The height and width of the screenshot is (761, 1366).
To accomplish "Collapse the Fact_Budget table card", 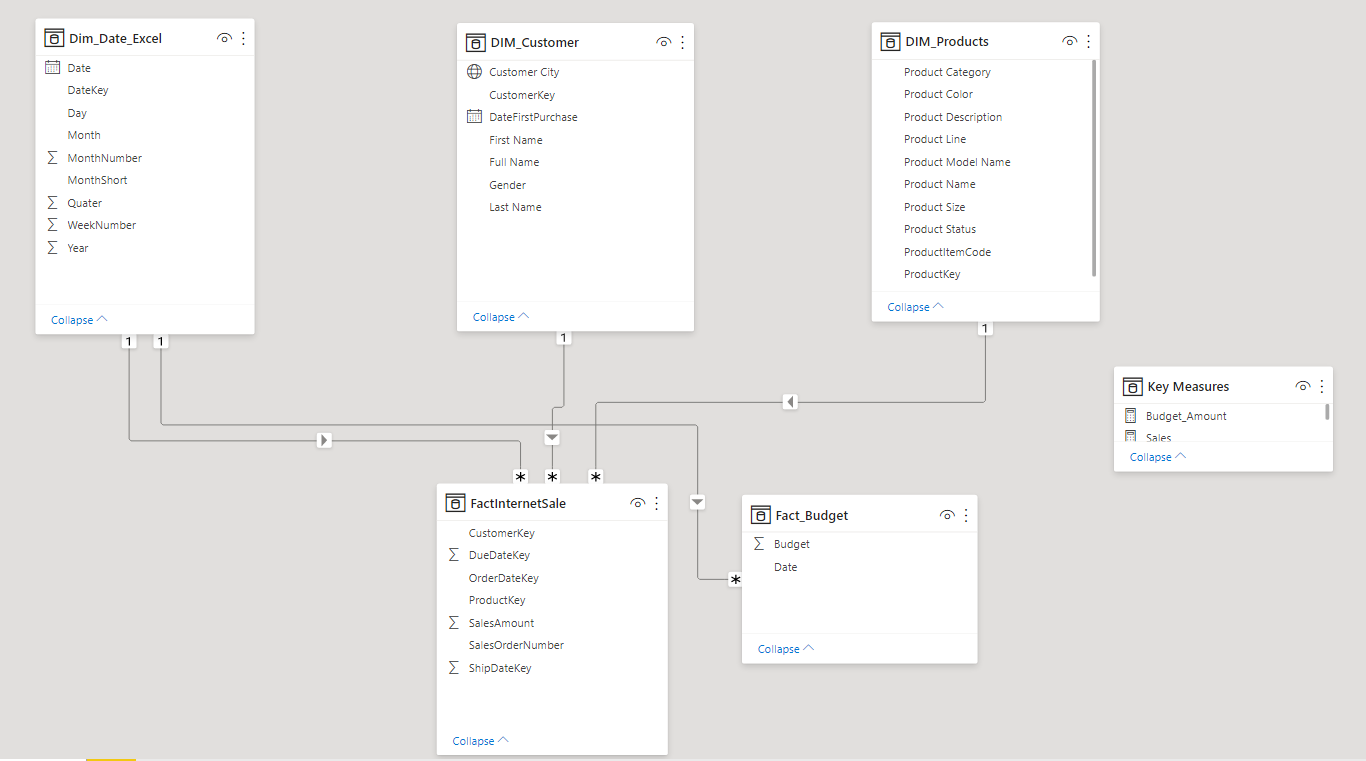I will tap(786, 649).
